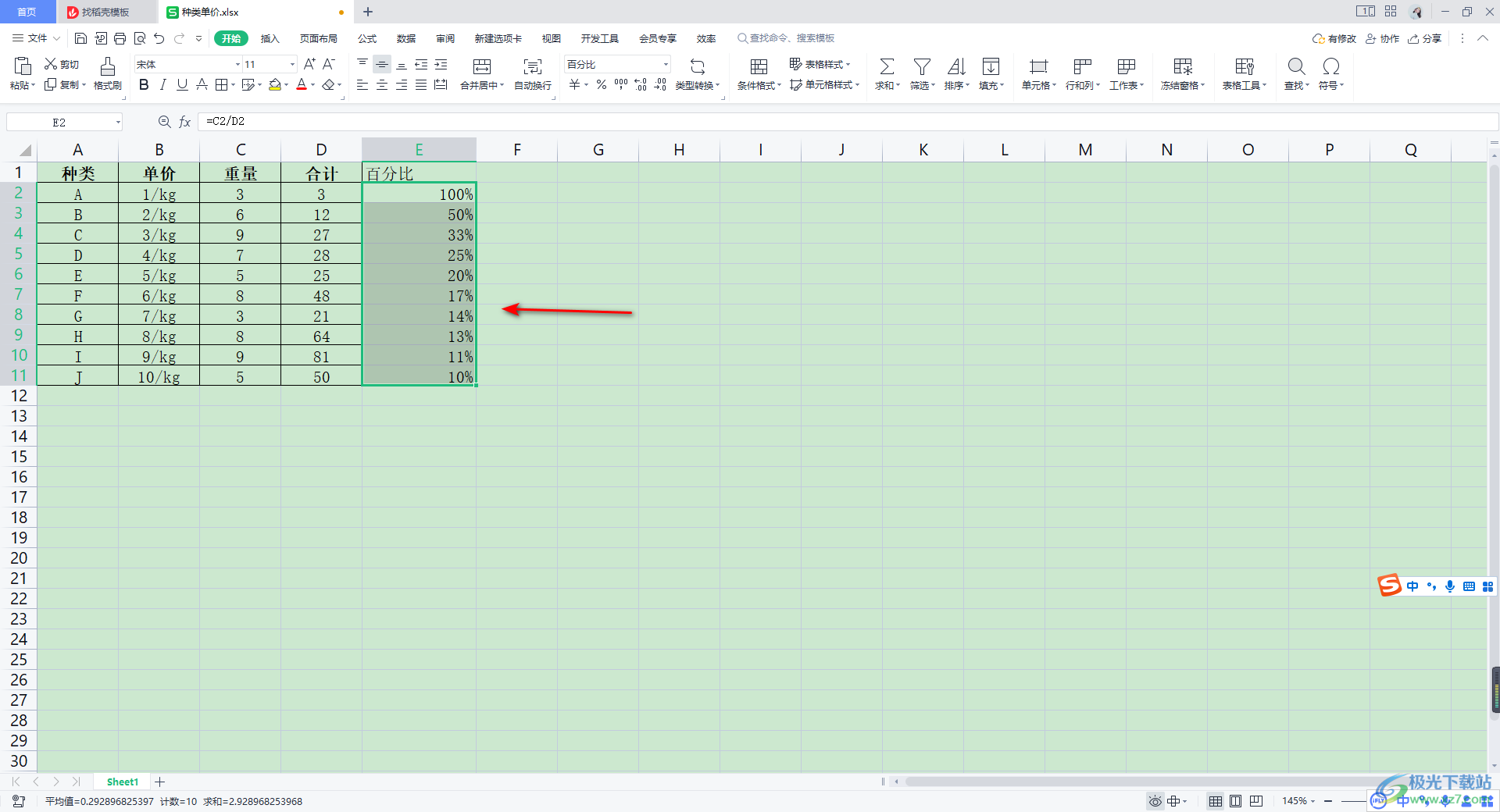The width and height of the screenshot is (1500, 812).
Task: Select the Sheet1 worksheet tab
Action: pos(123,782)
